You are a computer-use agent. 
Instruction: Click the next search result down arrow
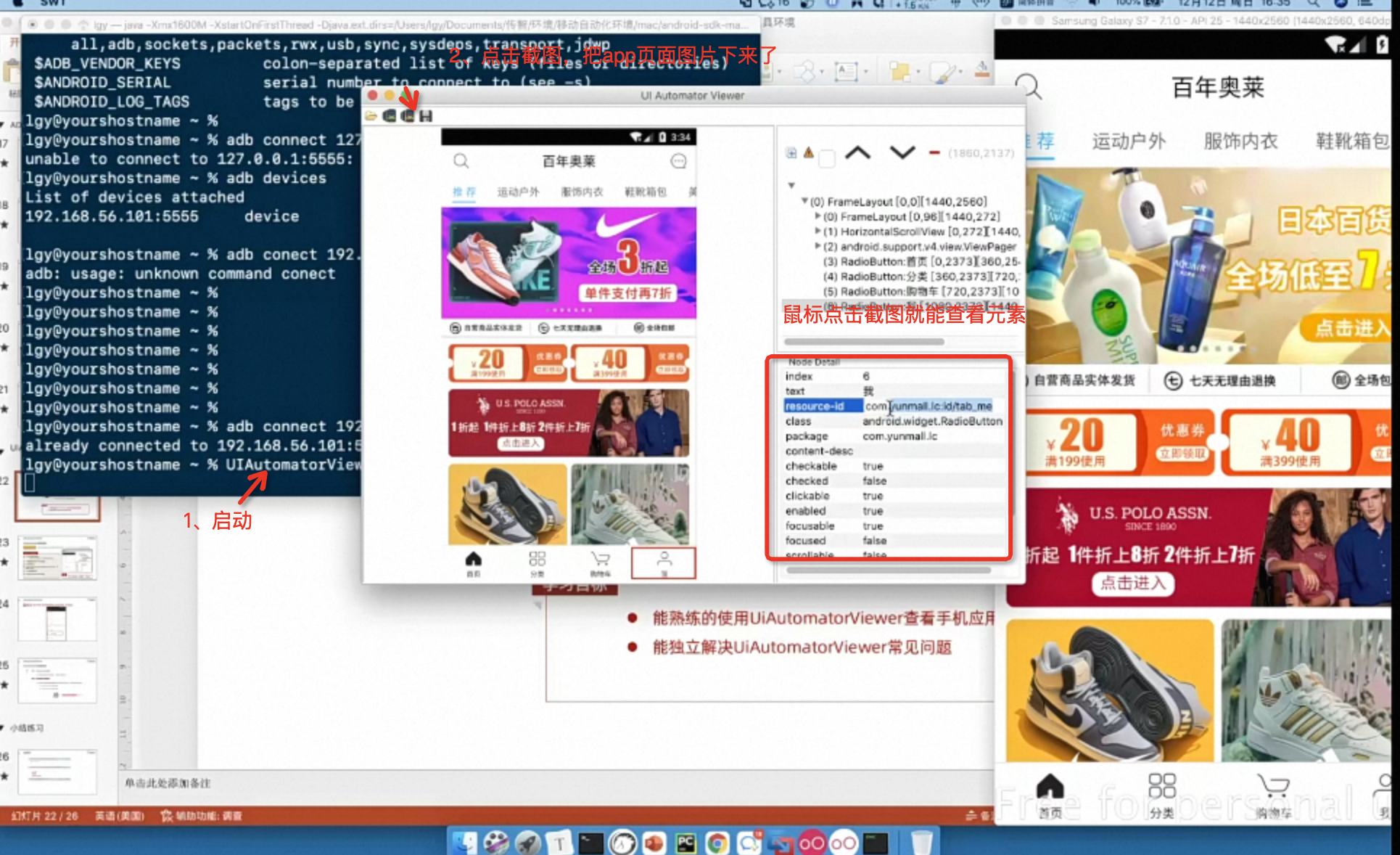pos(902,152)
